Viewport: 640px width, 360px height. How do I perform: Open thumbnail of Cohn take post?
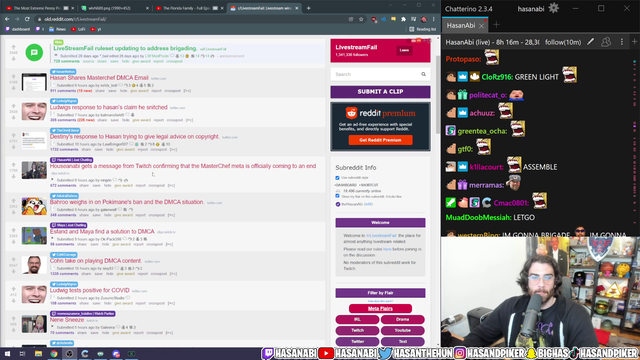coord(34,264)
